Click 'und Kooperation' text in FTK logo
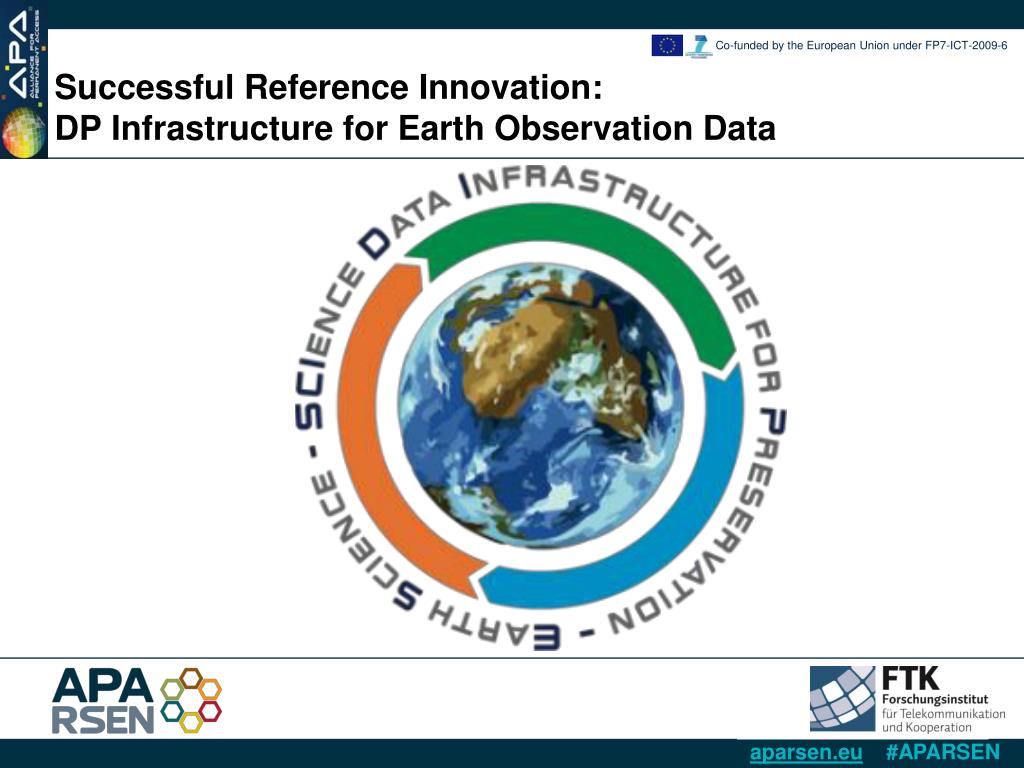1024x768 pixels. [x=927, y=728]
